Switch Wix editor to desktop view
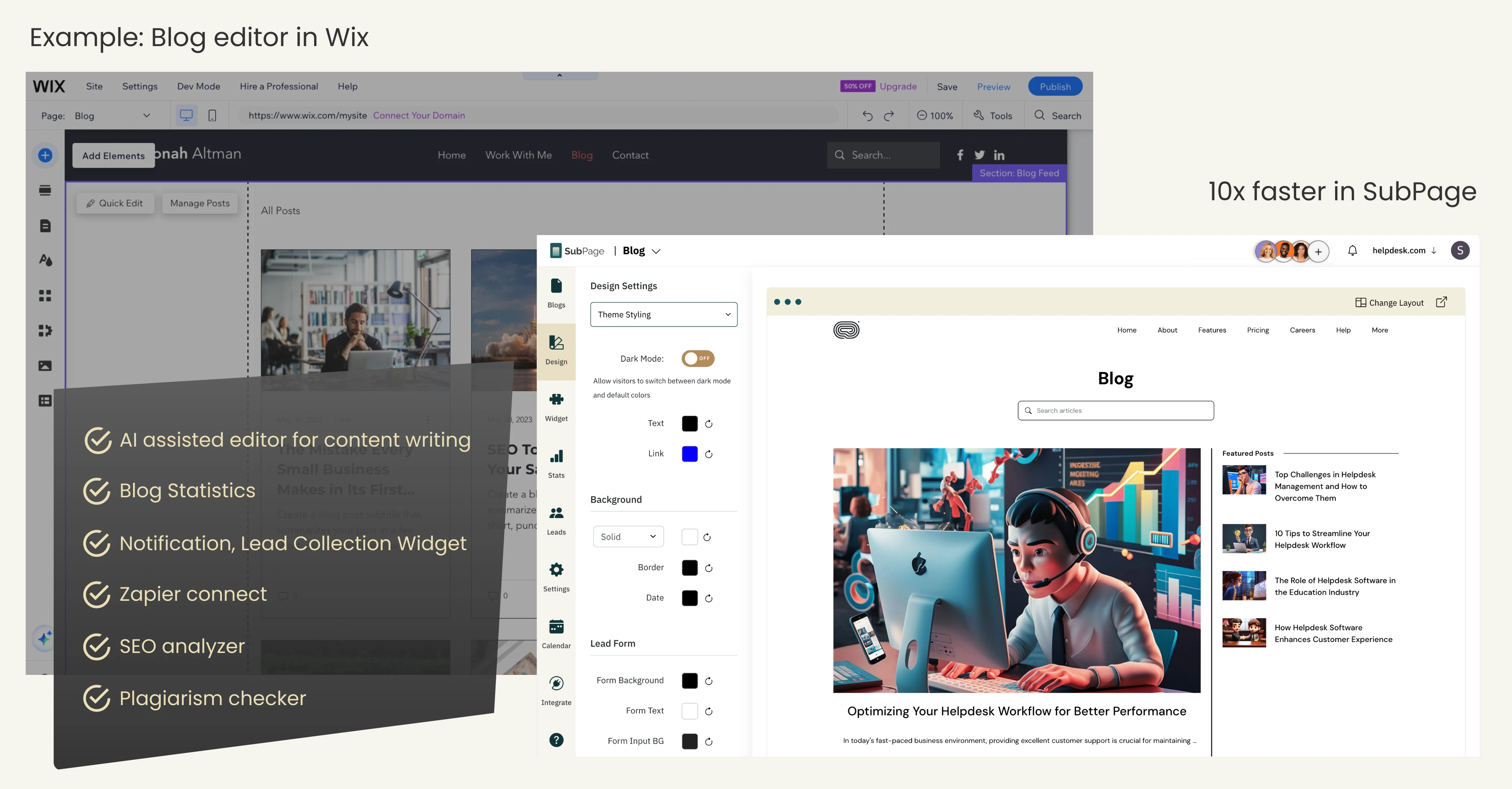This screenshot has width=1512, height=789. (x=186, y=116)
